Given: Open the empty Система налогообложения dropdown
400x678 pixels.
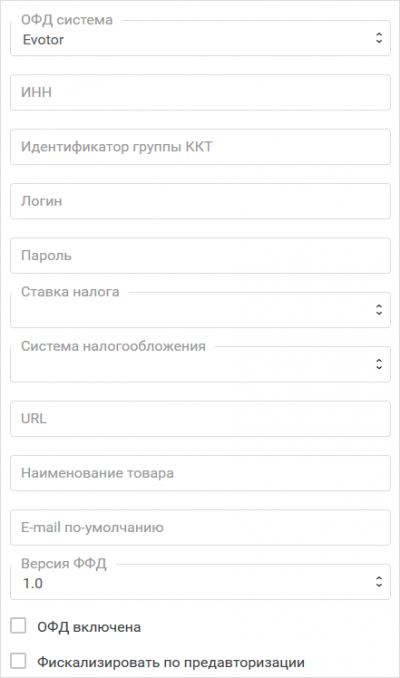Looking at the screenshot, I should click(x=200, y=364).
